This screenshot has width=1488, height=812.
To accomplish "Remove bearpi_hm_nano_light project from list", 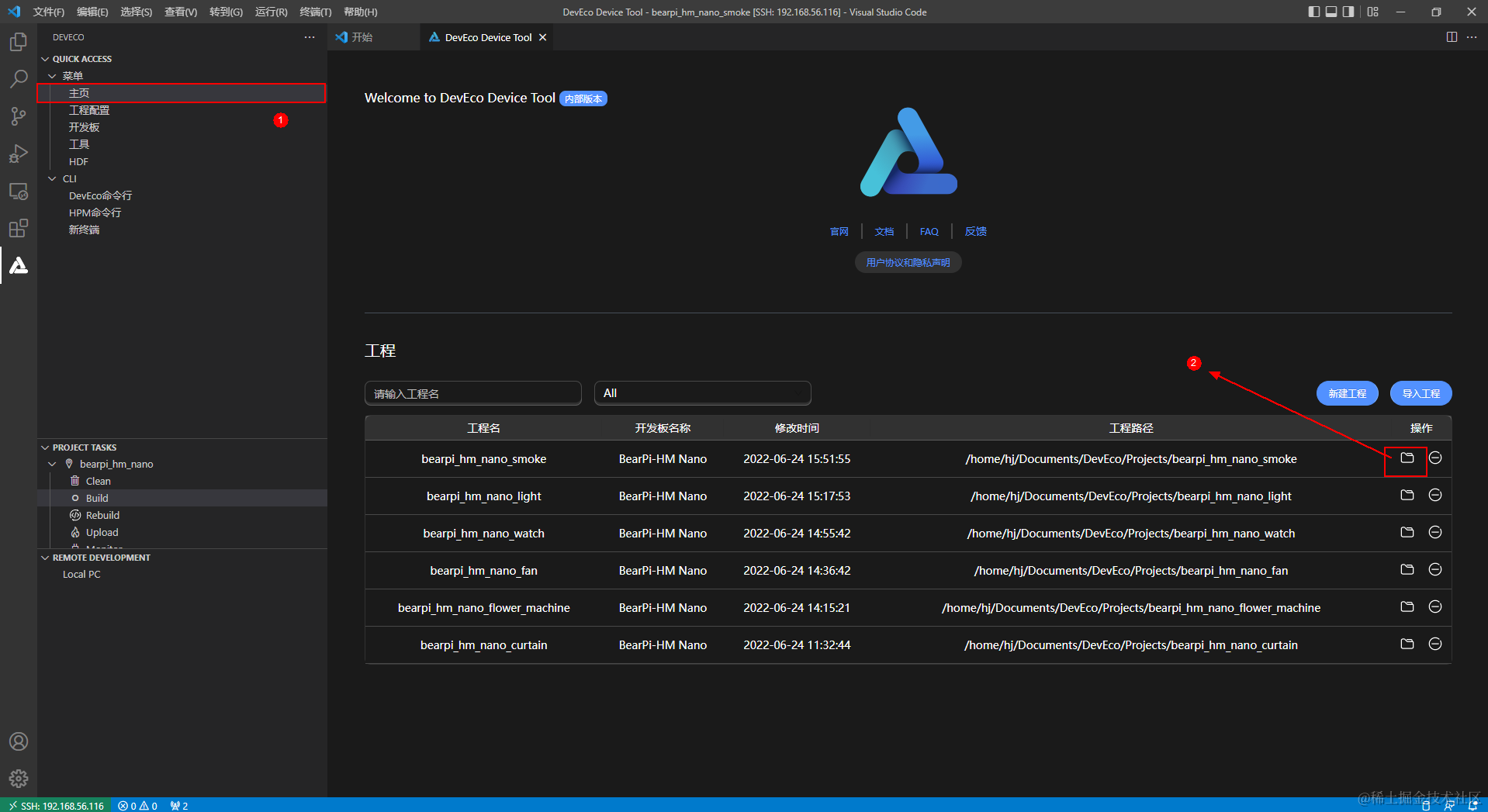I will pos(1435,495).
